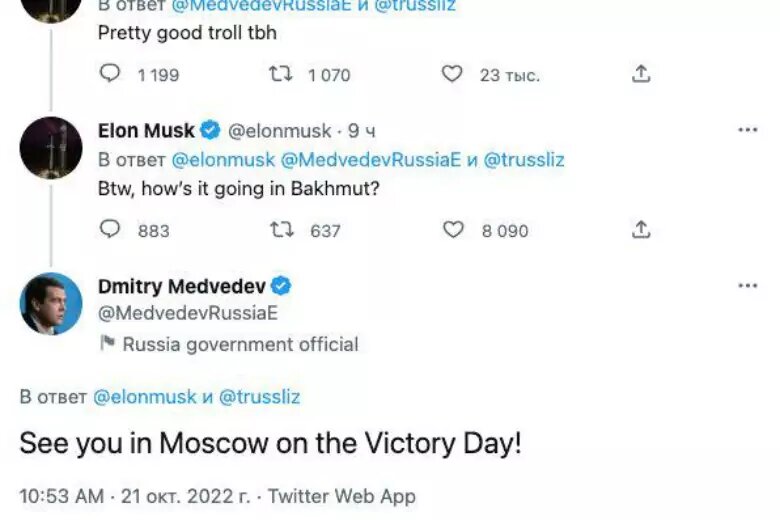Share the Bakhmut tweet

tap(641, 230)
